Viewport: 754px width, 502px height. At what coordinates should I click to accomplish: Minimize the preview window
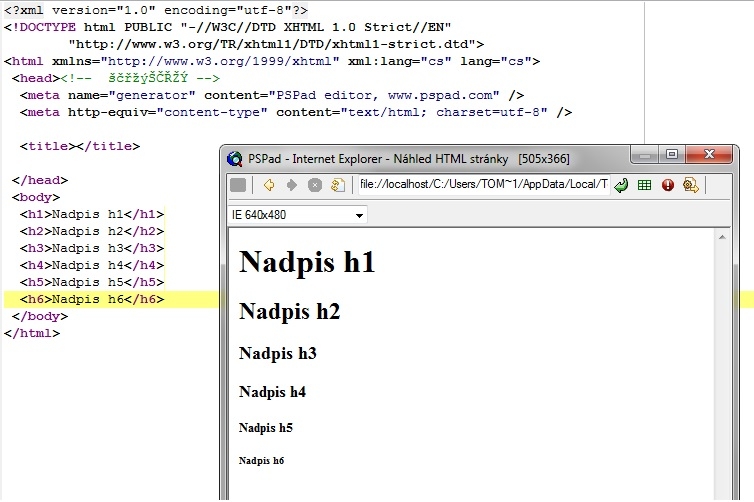[645, 155]
